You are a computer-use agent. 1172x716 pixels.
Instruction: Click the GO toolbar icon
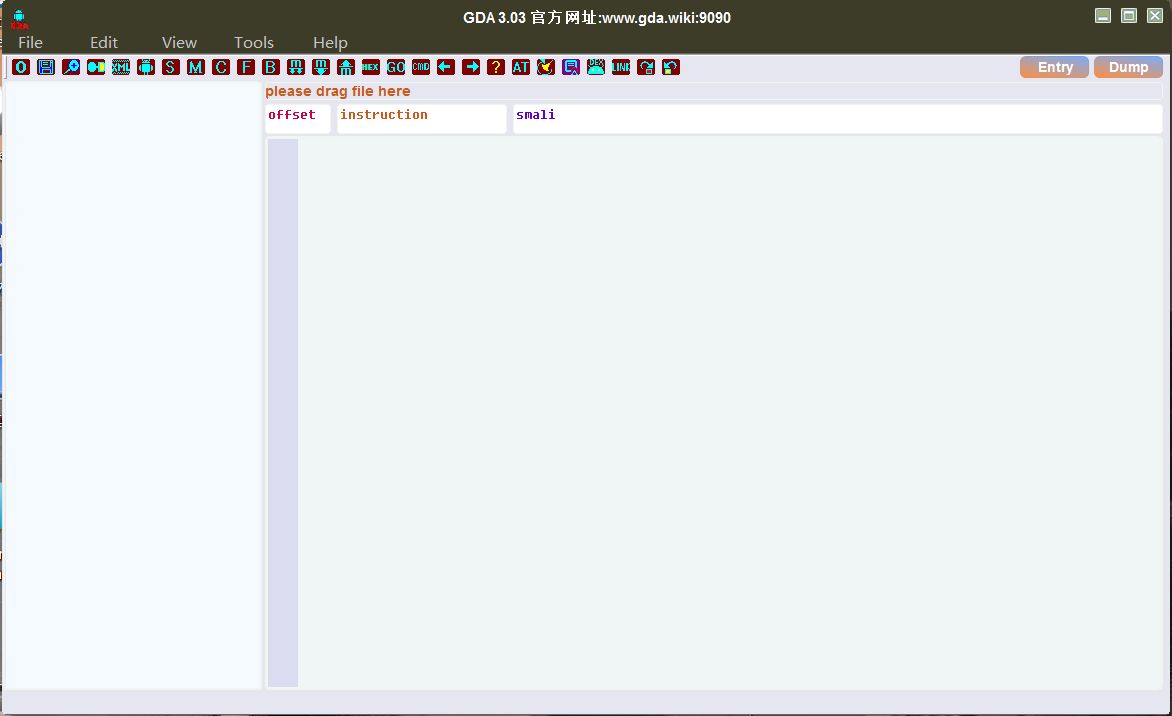tap(396, 67)
